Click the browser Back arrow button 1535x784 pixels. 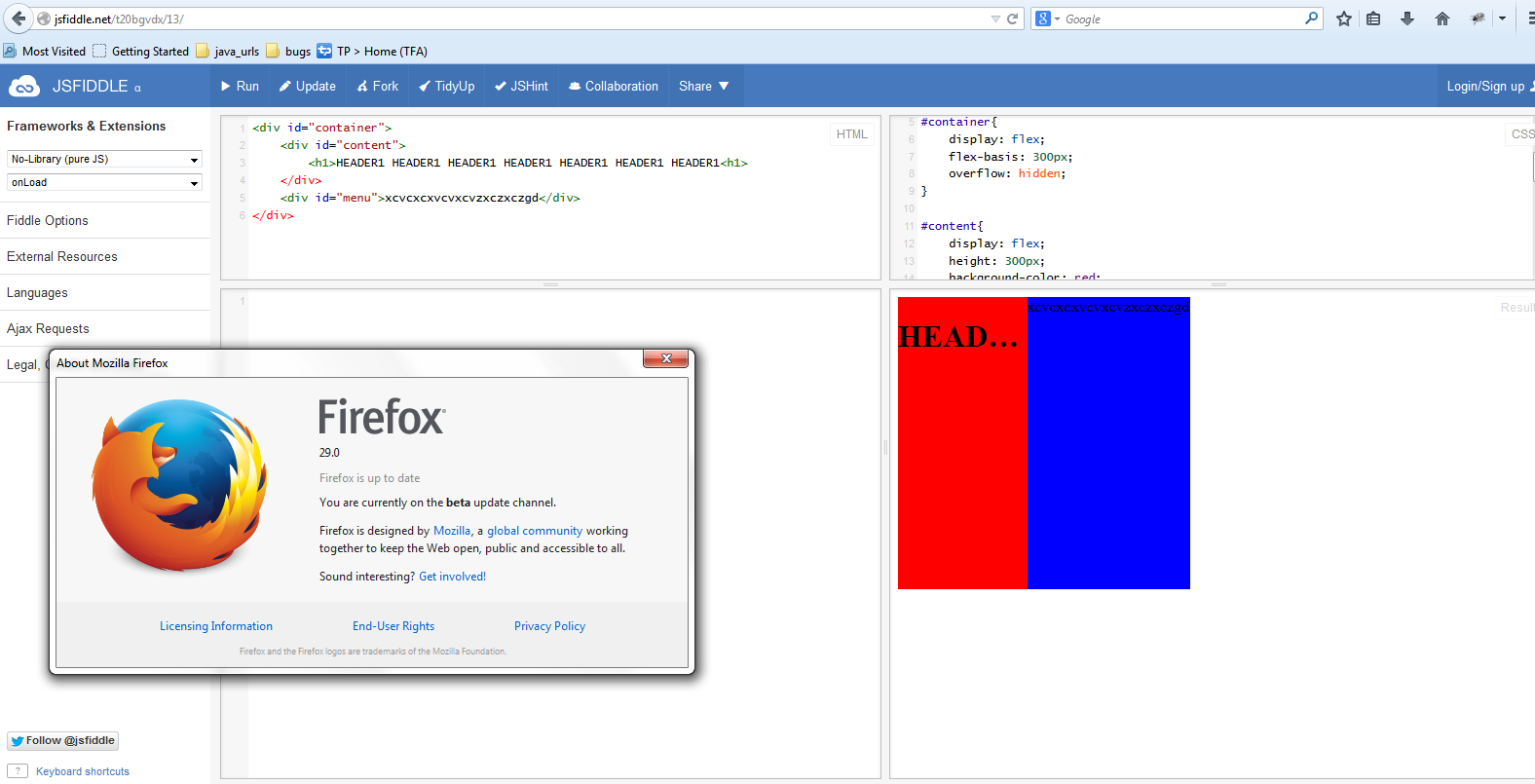18,19
